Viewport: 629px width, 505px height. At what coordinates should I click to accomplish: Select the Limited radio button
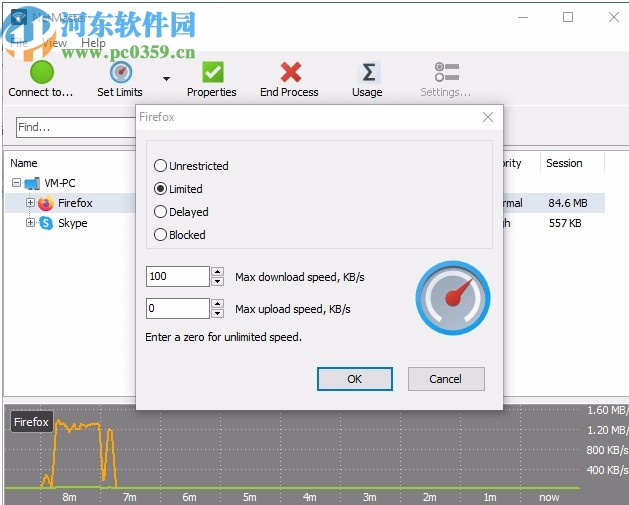click(x=160, y=189)
